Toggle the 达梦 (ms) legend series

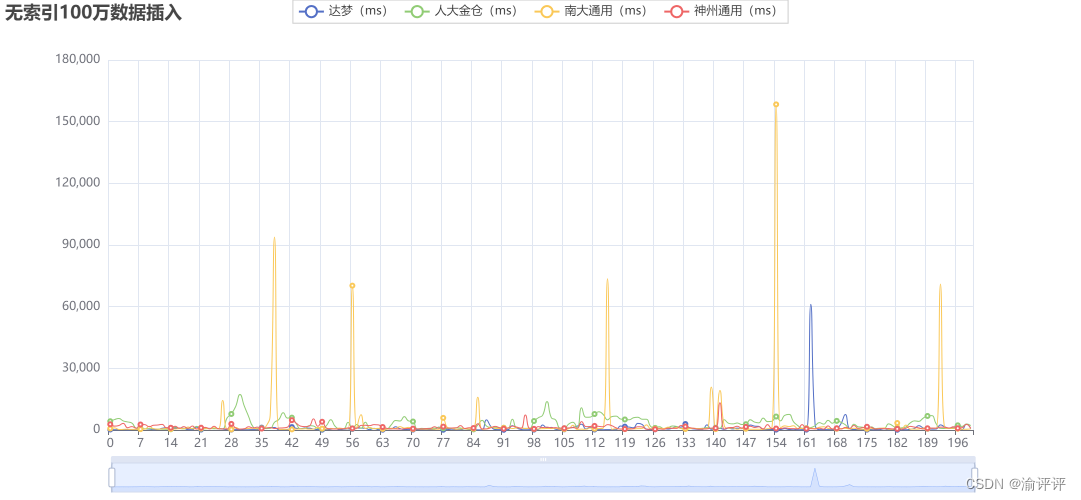[x=346, y=11]
